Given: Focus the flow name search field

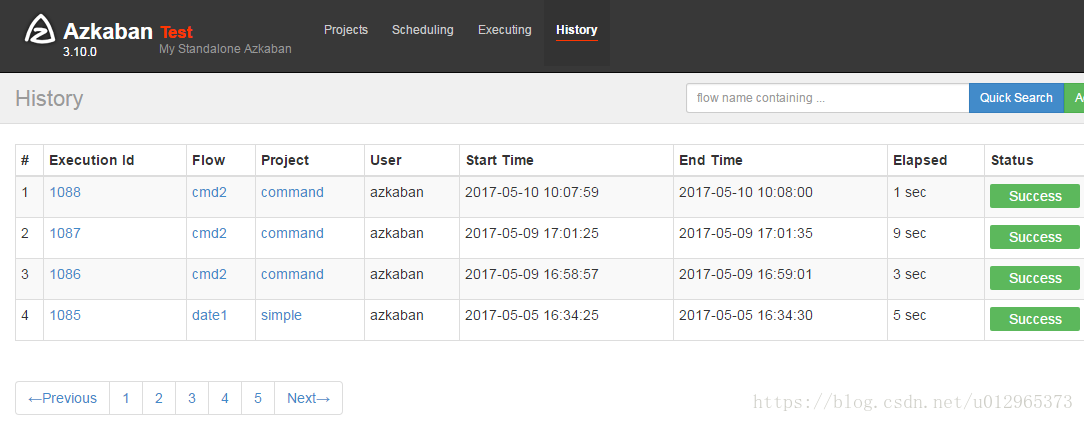Looking at the screenshot, I should click(828, 98).
